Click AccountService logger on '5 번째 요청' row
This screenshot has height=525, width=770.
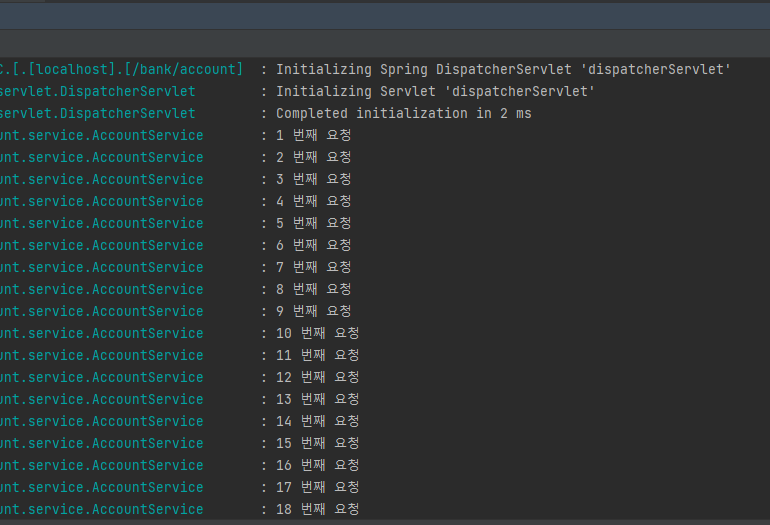click(102, 223)
